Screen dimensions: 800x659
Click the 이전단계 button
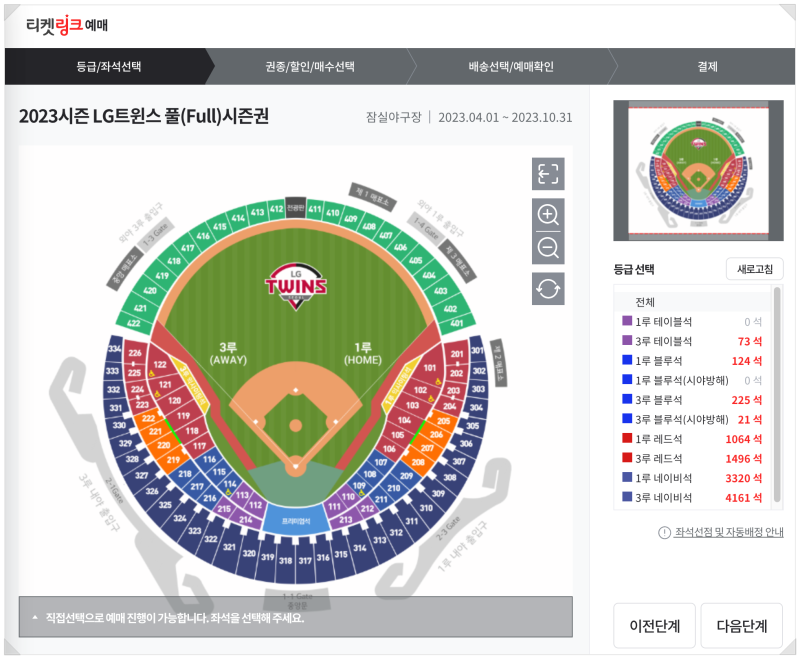pyautogui.click(x=654, y=625)
